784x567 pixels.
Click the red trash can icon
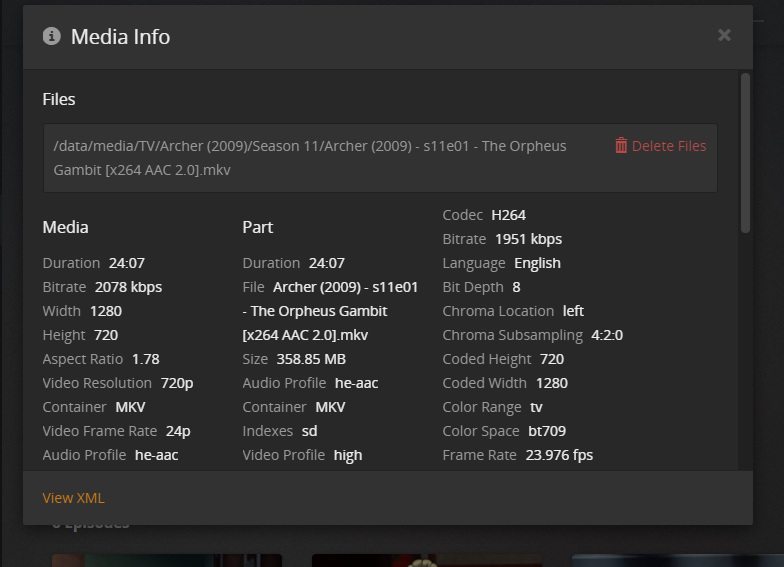point(621,146)
